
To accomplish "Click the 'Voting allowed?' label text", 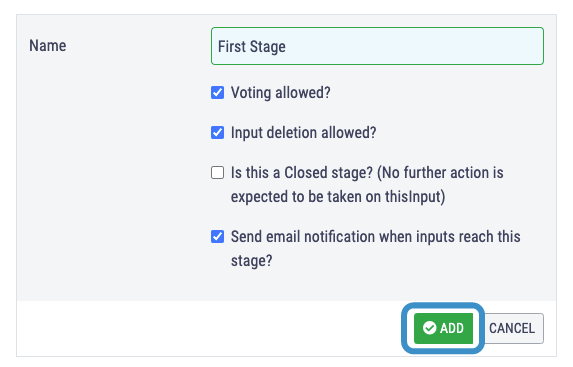I will point(281,93).
